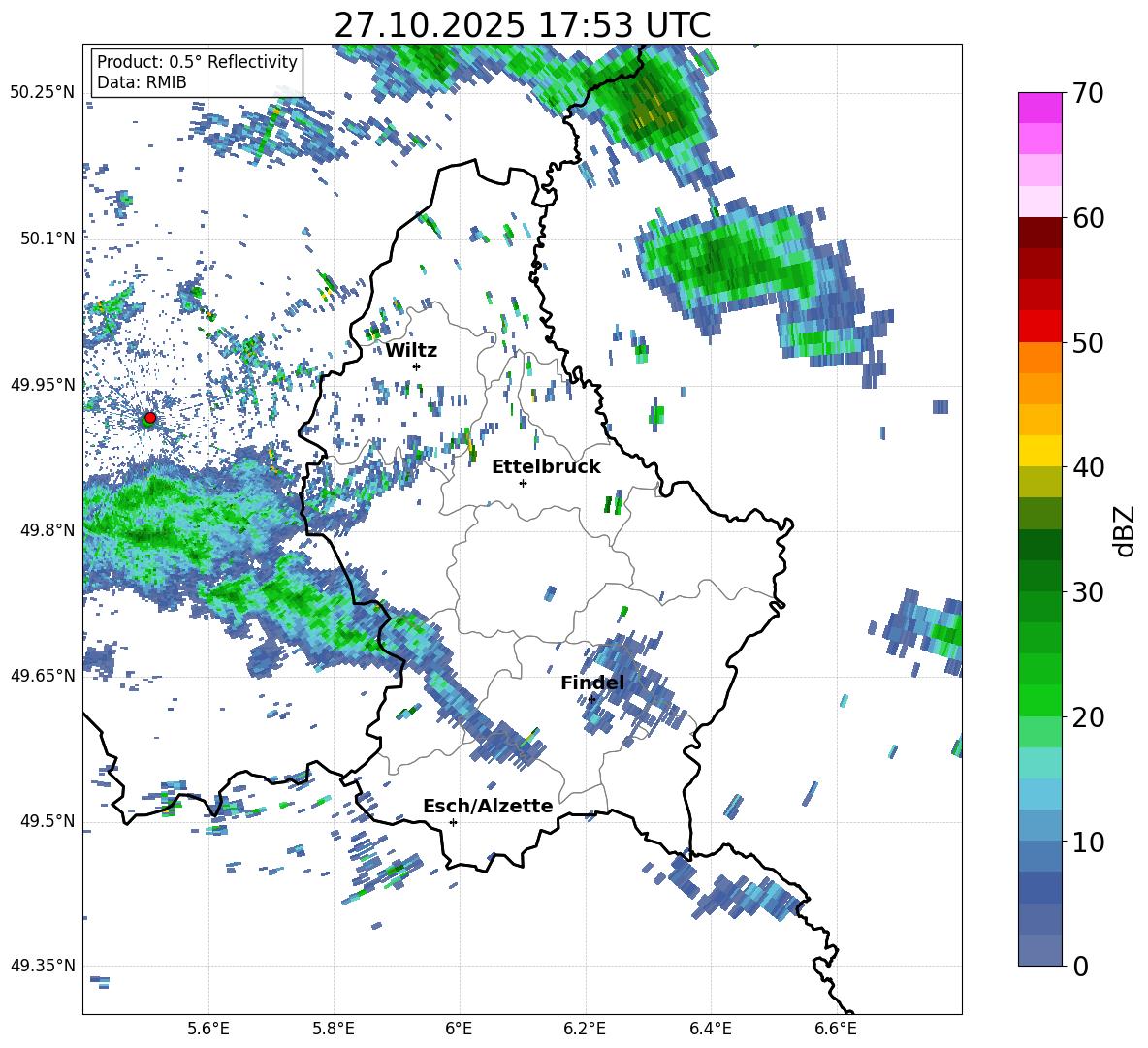Click the Findel city label

[592, 683]
